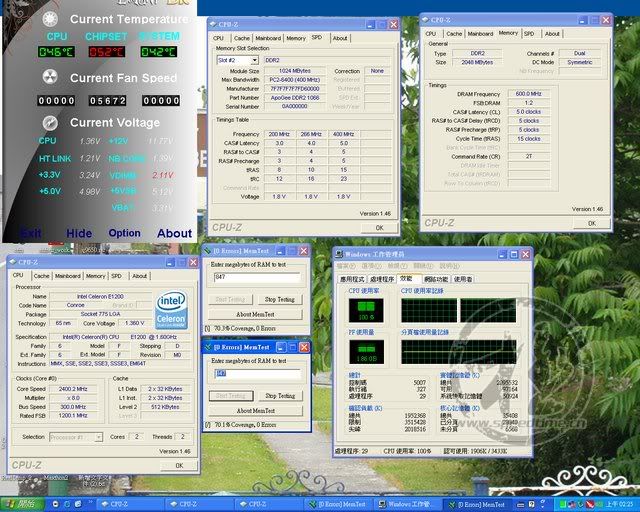
Task: Open the Slot #2 memory slot dropdown
Action: 255,60
